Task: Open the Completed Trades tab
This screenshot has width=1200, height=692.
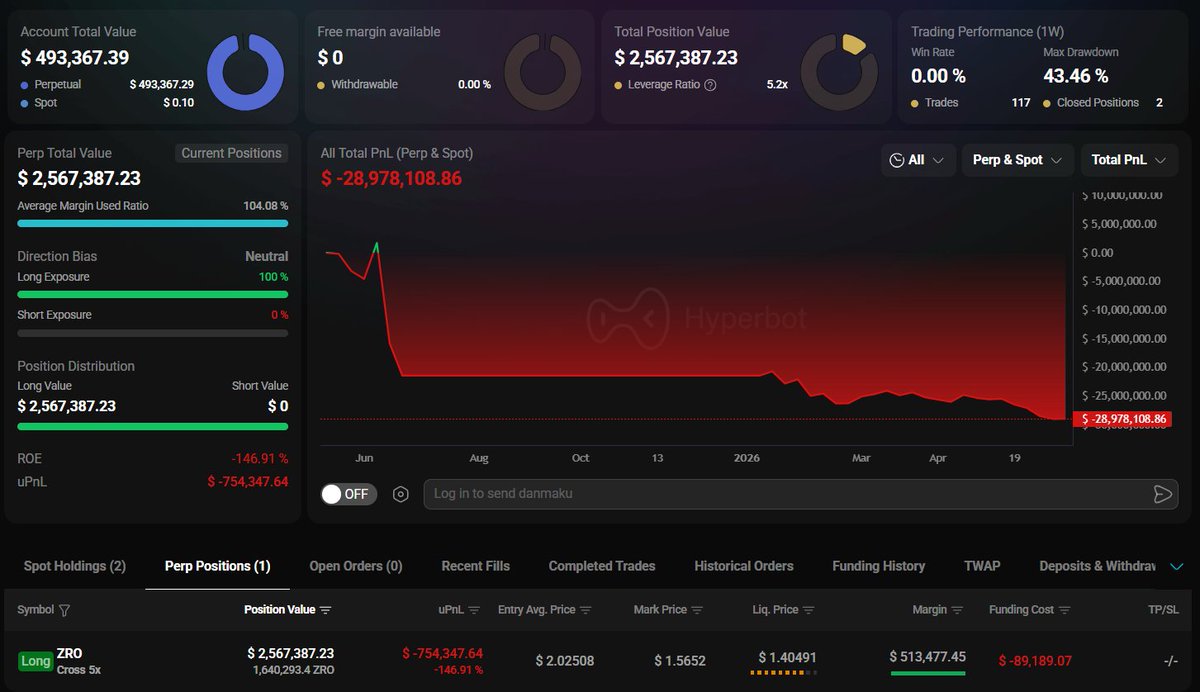Action: [602, 566]
